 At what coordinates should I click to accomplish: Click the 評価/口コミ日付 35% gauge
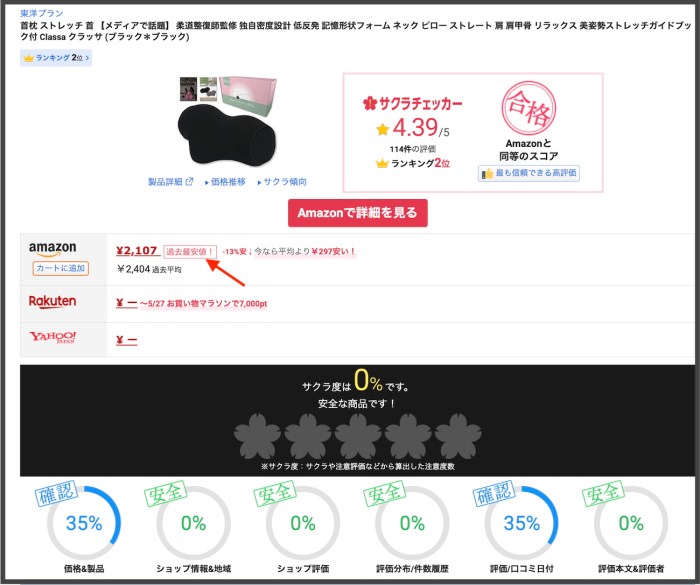tap(521, 523)
